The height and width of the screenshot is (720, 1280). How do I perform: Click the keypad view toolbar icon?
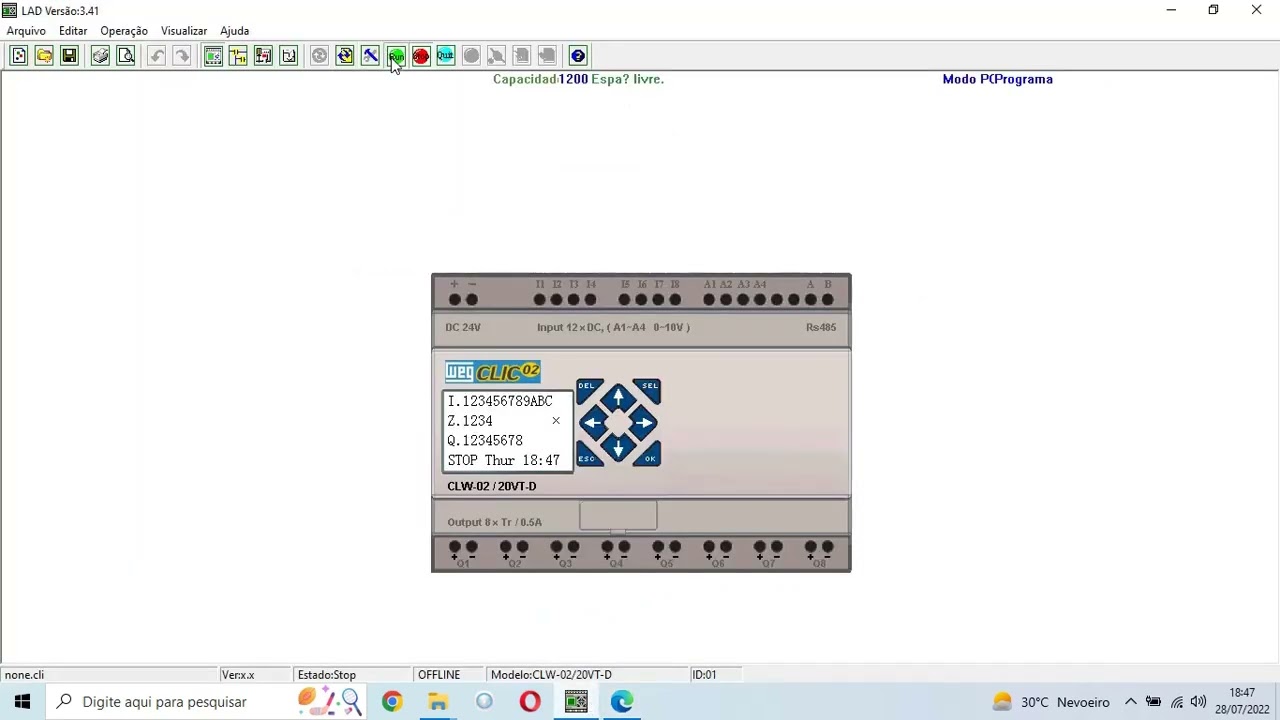[x=213, y=56]
